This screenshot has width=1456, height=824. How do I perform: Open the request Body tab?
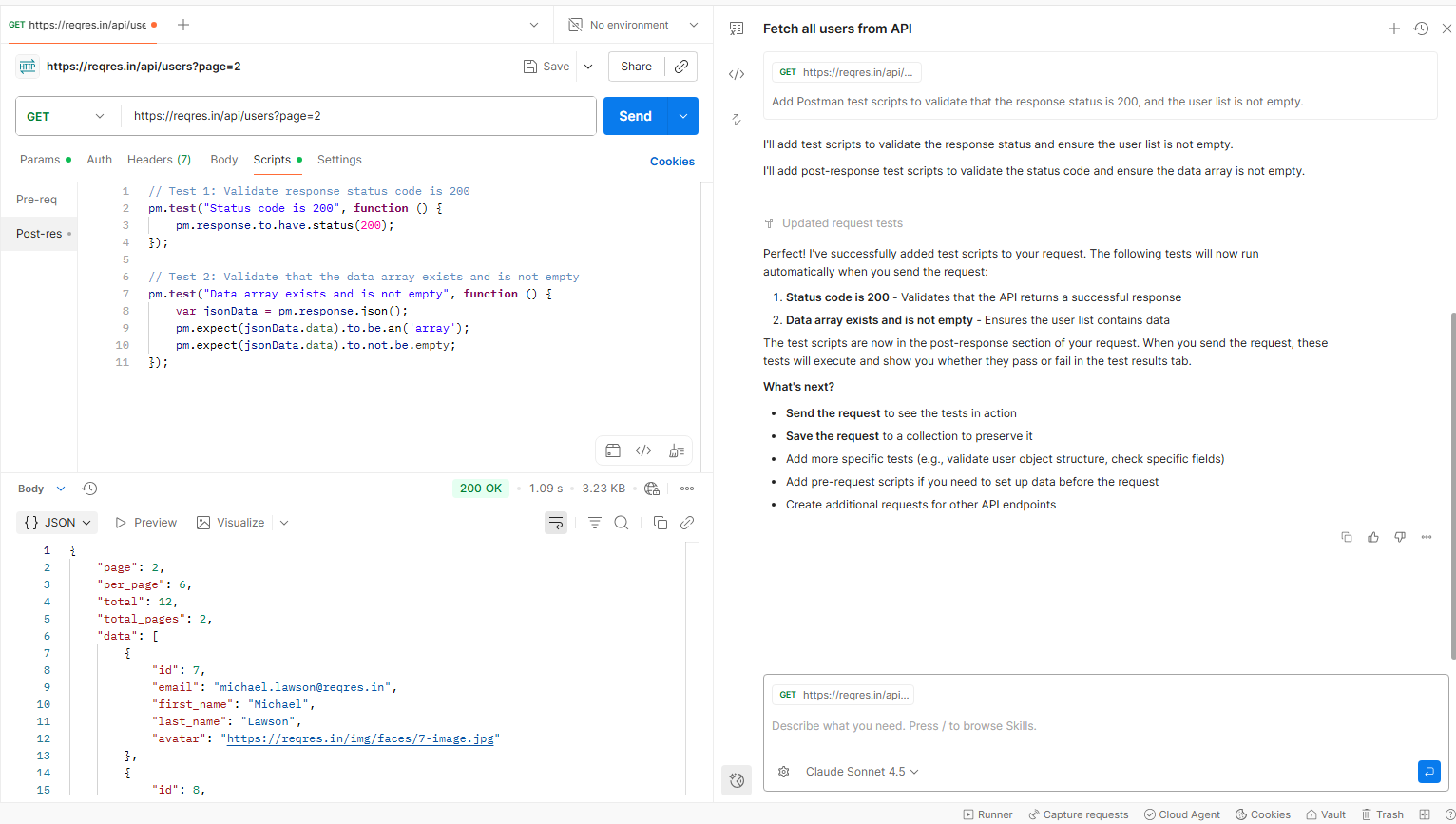224,160
